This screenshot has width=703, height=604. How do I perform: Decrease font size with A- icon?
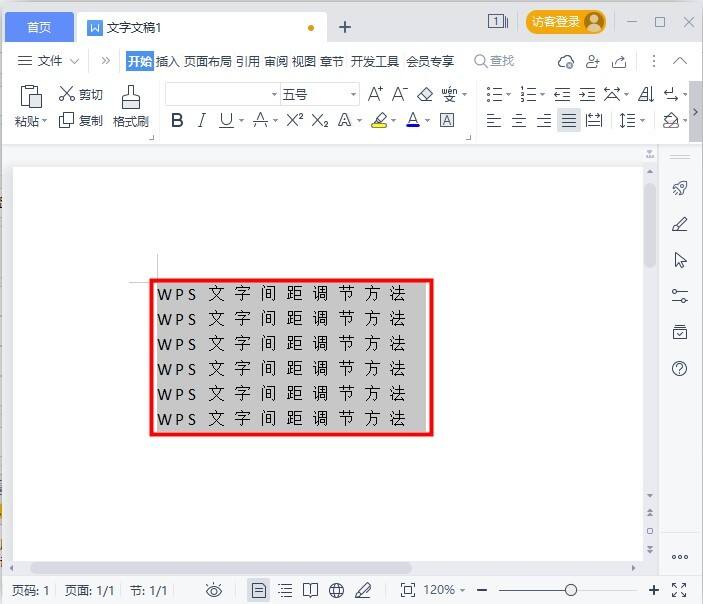coord(399,94)
